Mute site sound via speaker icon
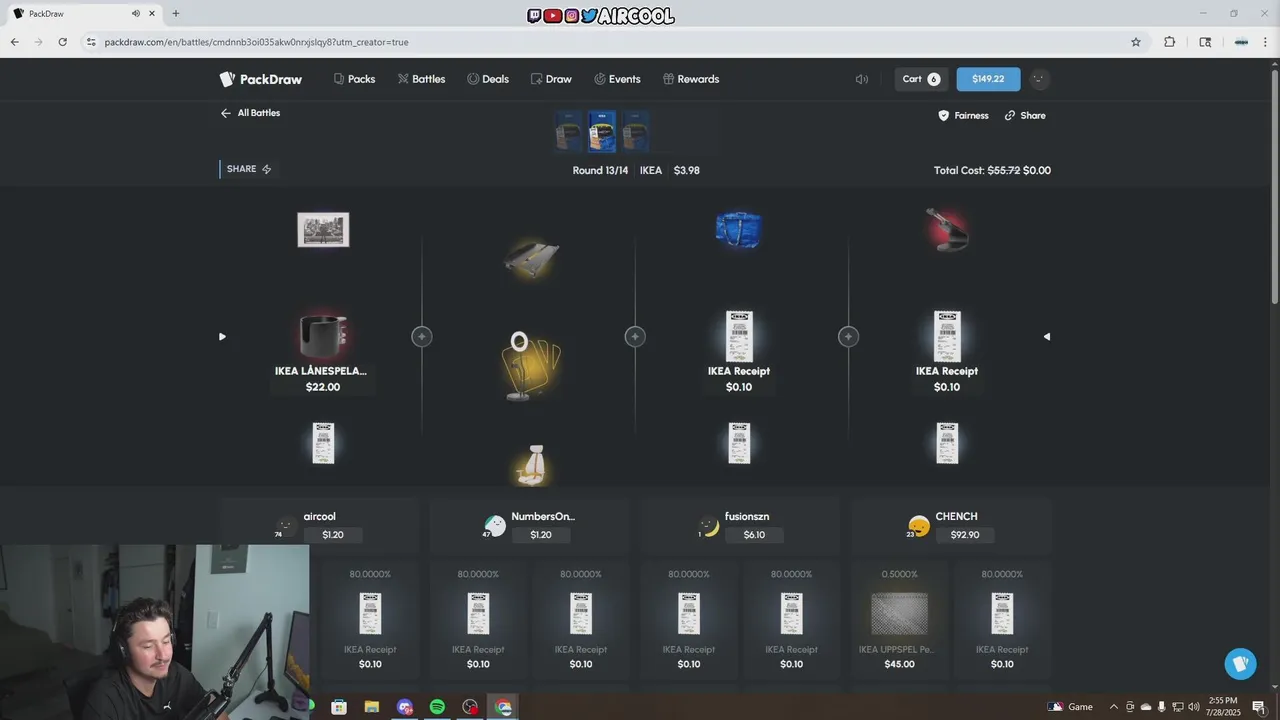Image resolution: width=1280 pixels, height=720 pixels. (861, 79)
